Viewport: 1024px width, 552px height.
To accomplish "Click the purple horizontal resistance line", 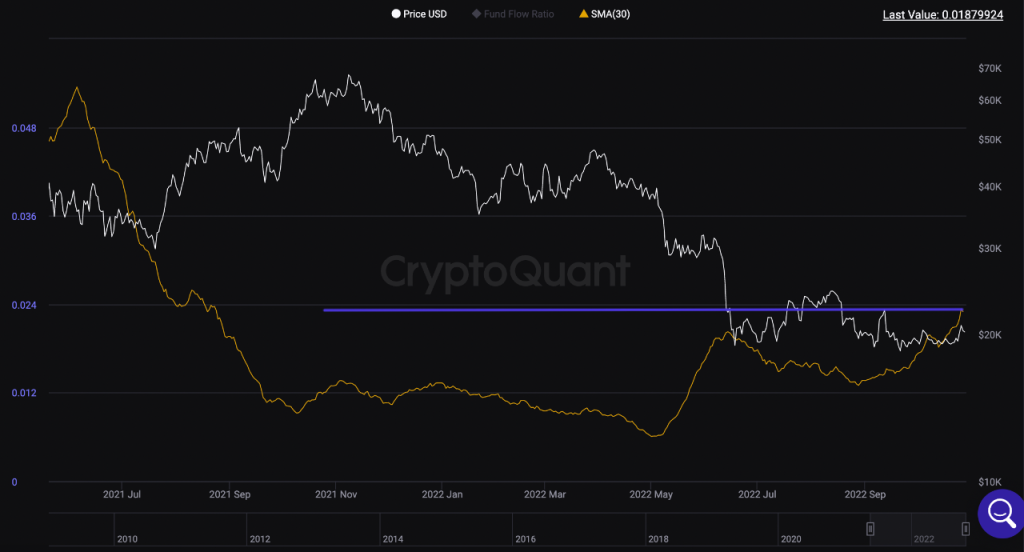I will (643, 310).
